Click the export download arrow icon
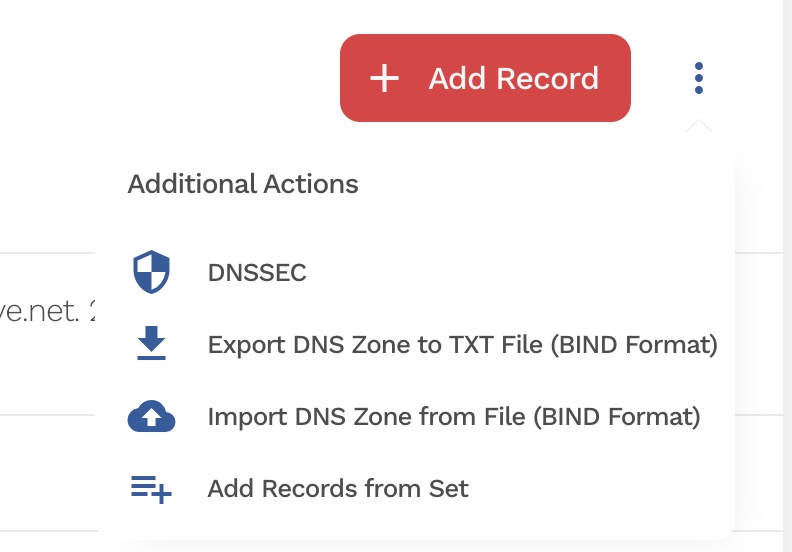 click(152, 344)
